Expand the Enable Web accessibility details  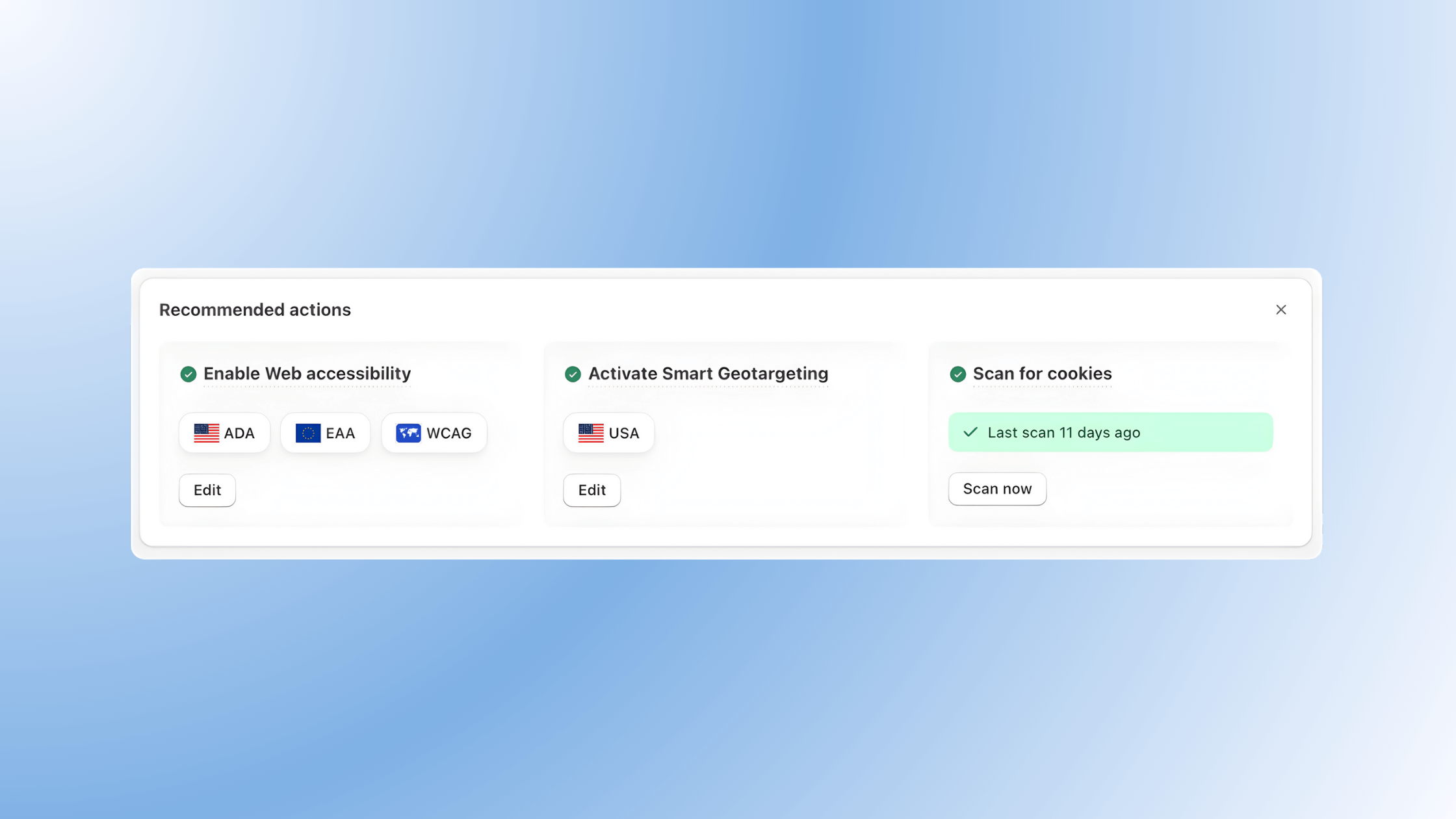pos(307,374)
